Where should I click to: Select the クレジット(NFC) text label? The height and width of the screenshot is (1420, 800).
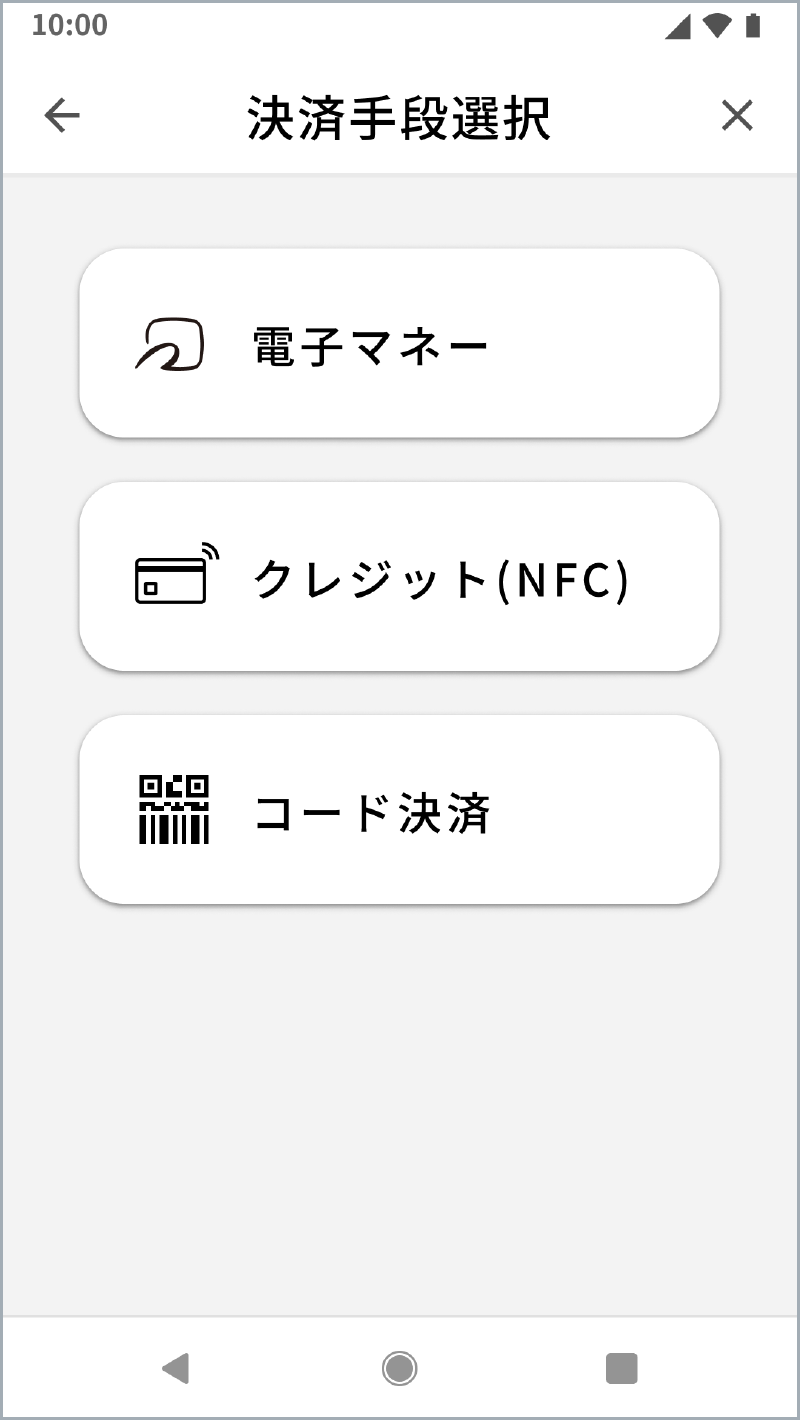pyautogui.click(x=441, y=579)
